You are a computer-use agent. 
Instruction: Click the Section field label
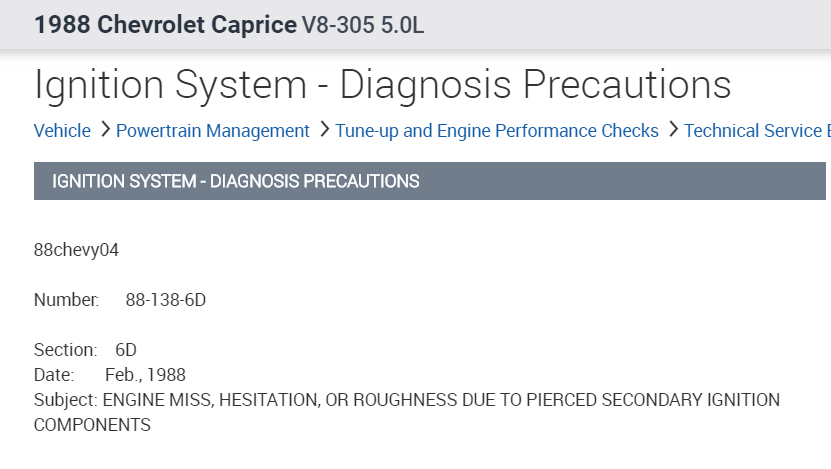pos(65,350)
